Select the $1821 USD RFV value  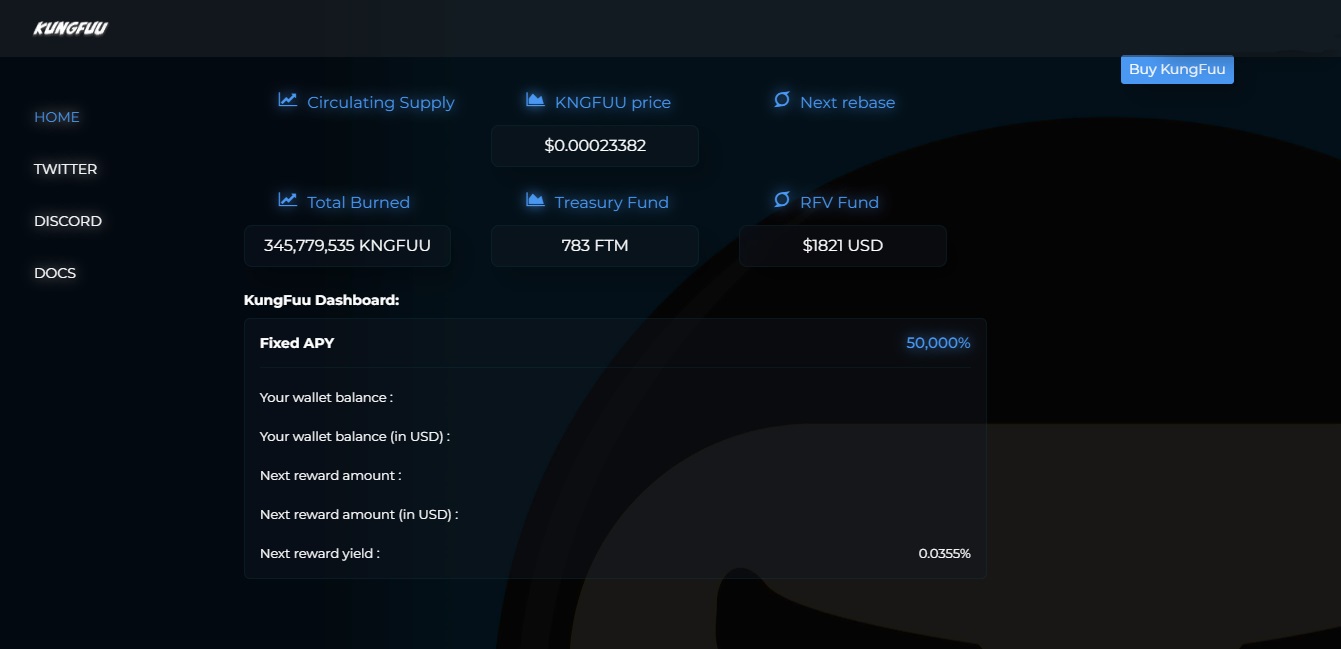pyautogui.click(x=843, y=246)
